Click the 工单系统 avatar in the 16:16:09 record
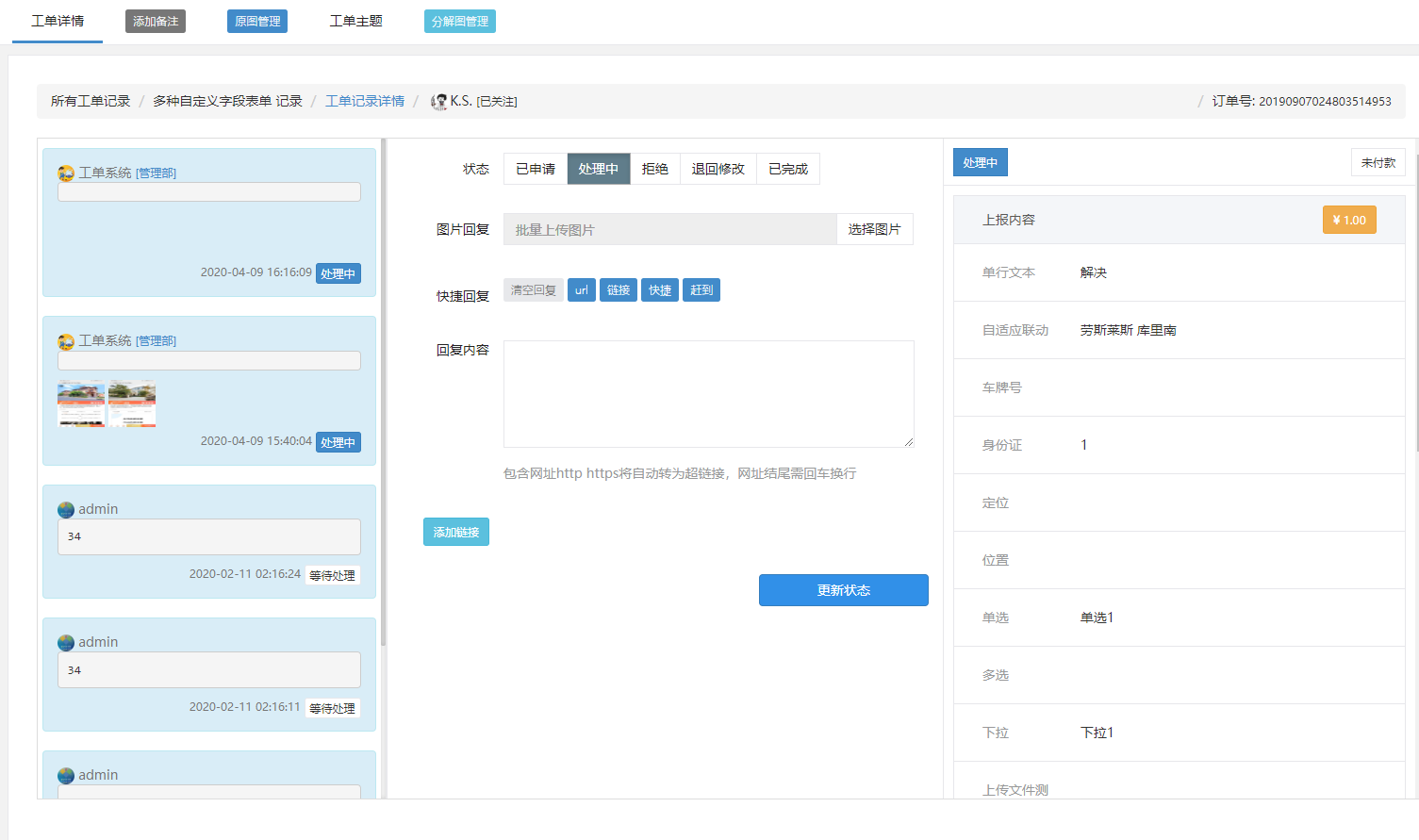Screen dimensions: 1419x840 coord(66,173)
